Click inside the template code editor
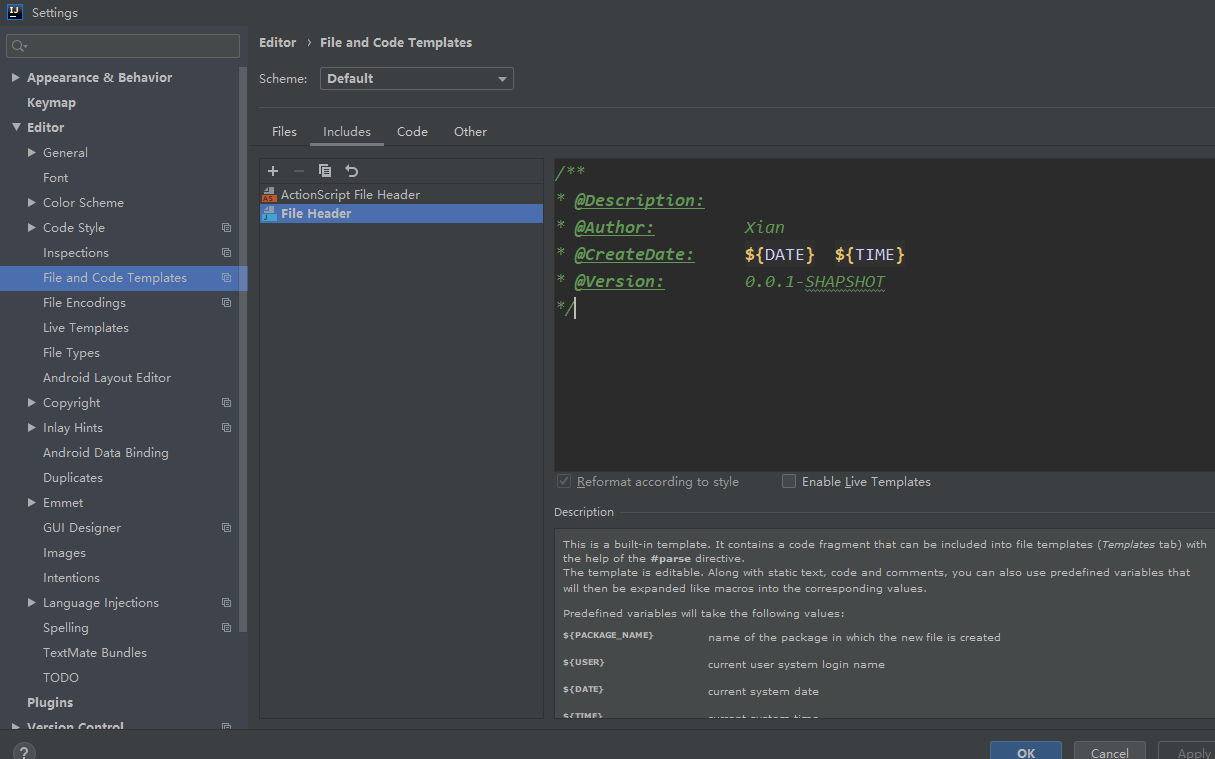Screen dimensions: 1215x759 point(885,315)
